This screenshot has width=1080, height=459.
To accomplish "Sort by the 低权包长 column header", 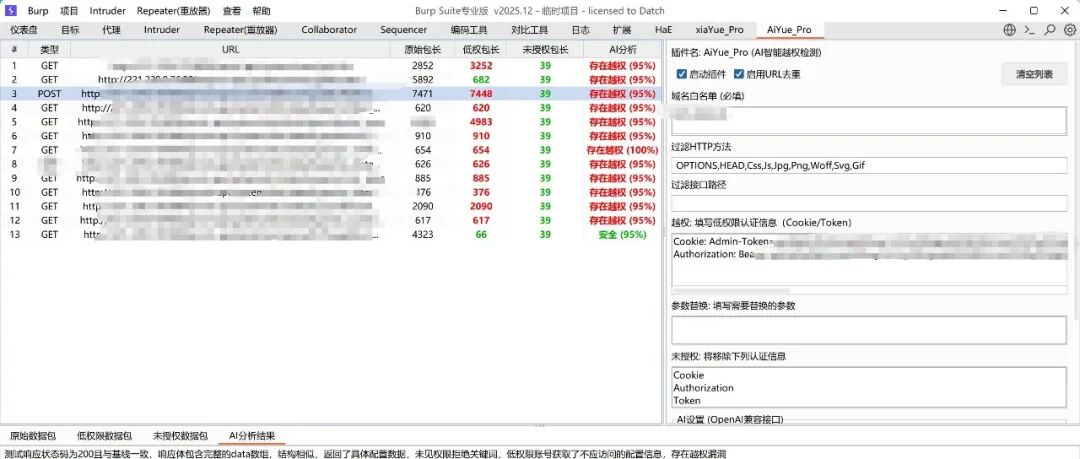I will [x=480, y=50].
